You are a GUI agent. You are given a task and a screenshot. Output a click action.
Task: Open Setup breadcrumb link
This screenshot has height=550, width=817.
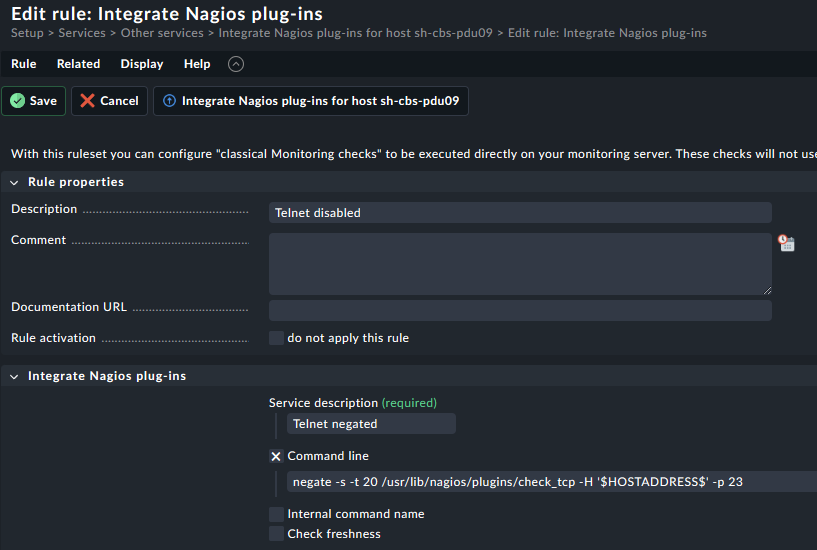[27, 33]
